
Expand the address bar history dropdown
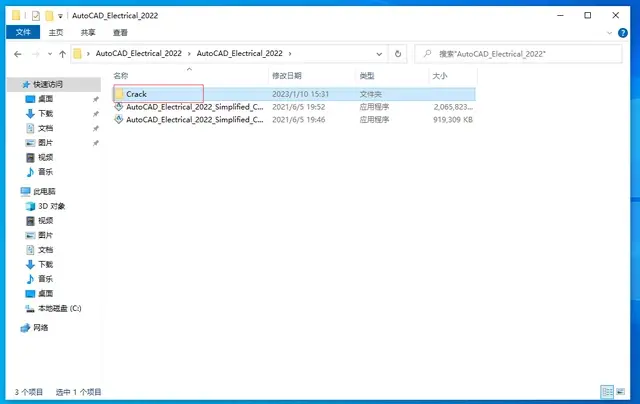click(x=379, y=54)
